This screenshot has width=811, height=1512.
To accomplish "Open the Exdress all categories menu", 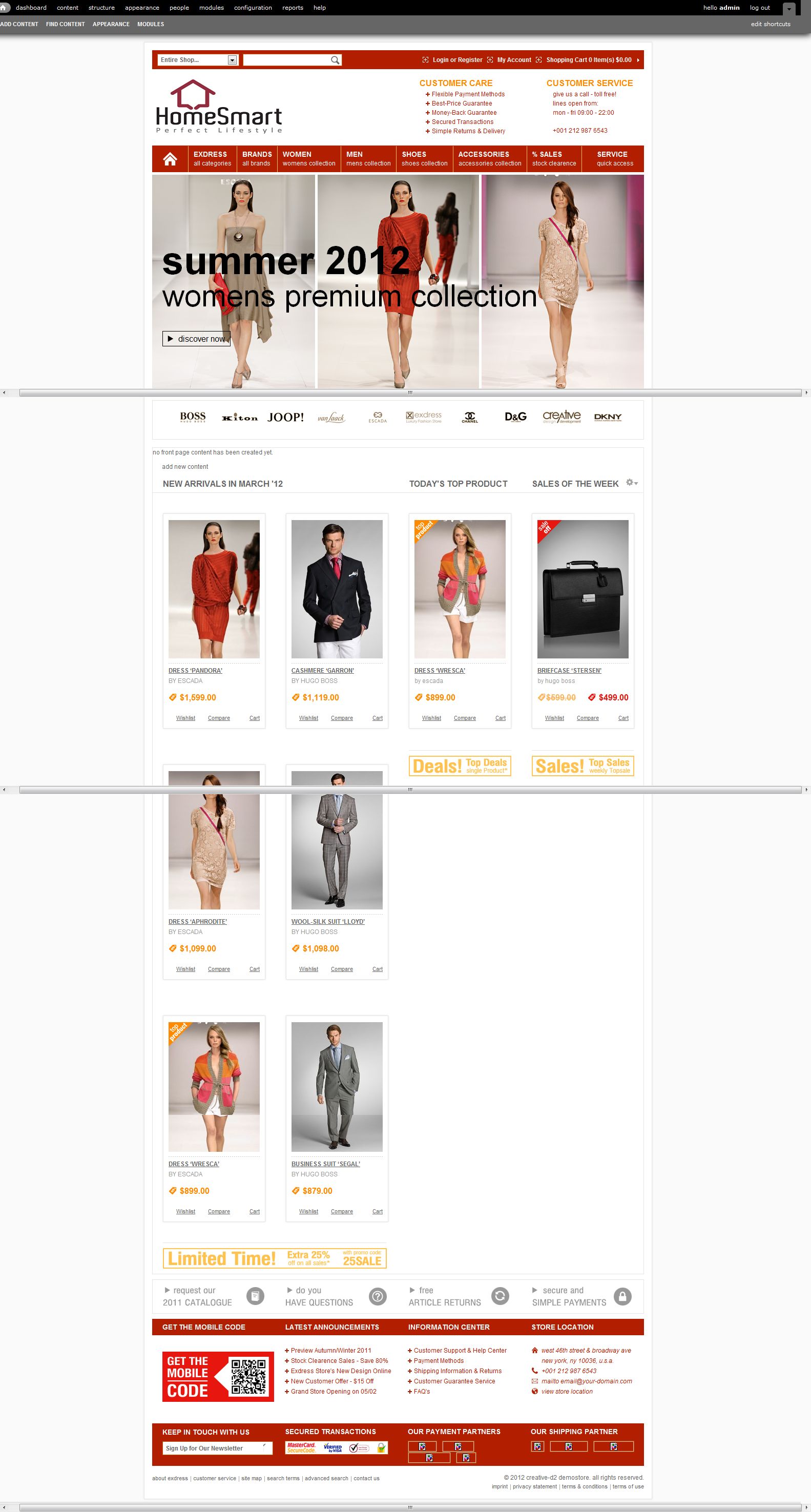I will coord(213,159).
